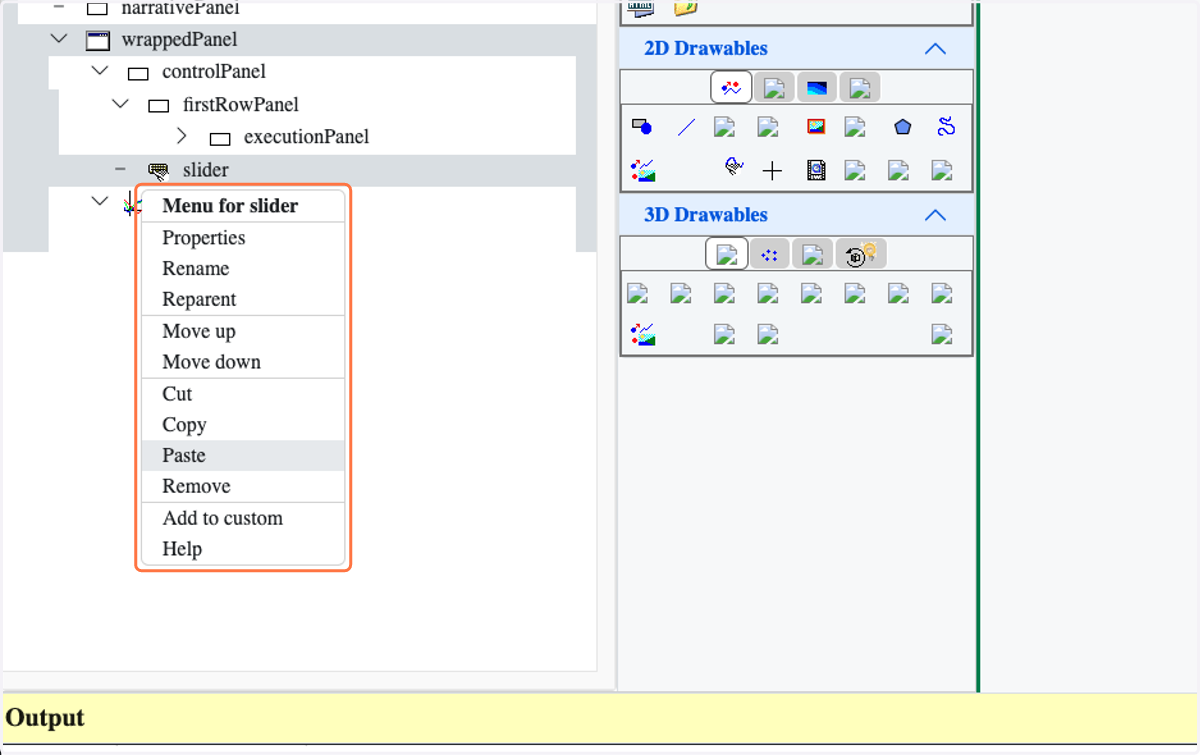Open the selected first tab in 3D Drawables
This screenshot has width=1200, height=755.
[727, 254]
